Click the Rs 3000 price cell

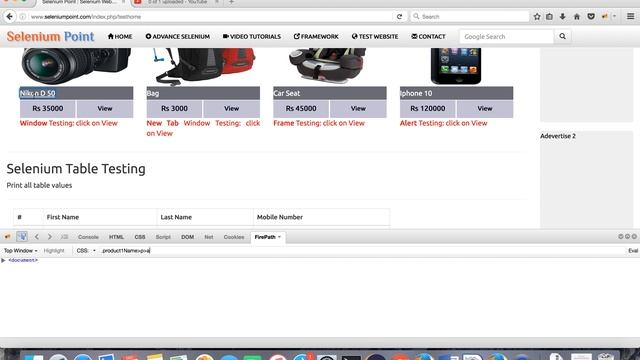pos(174,109)
